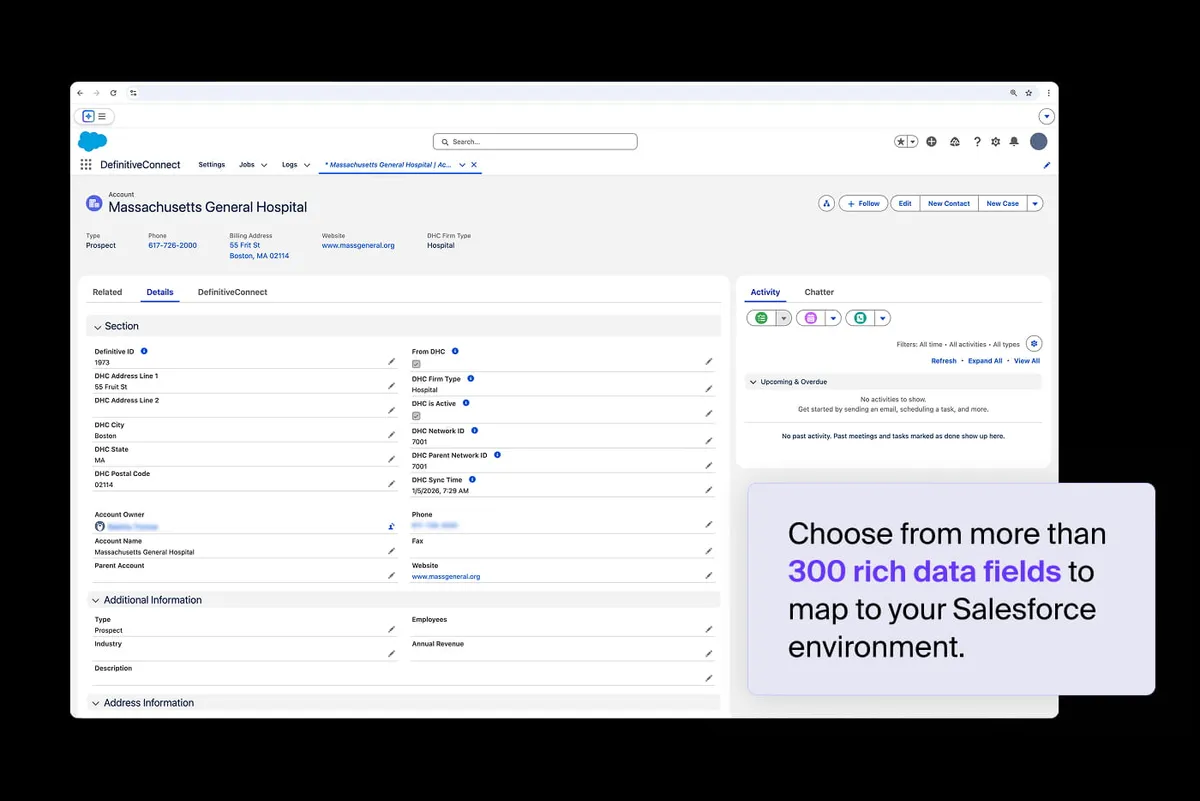Screen dimensions: 1200x801
Task: Open activity timeline filter settings gear
Action: coord(1034,343)
